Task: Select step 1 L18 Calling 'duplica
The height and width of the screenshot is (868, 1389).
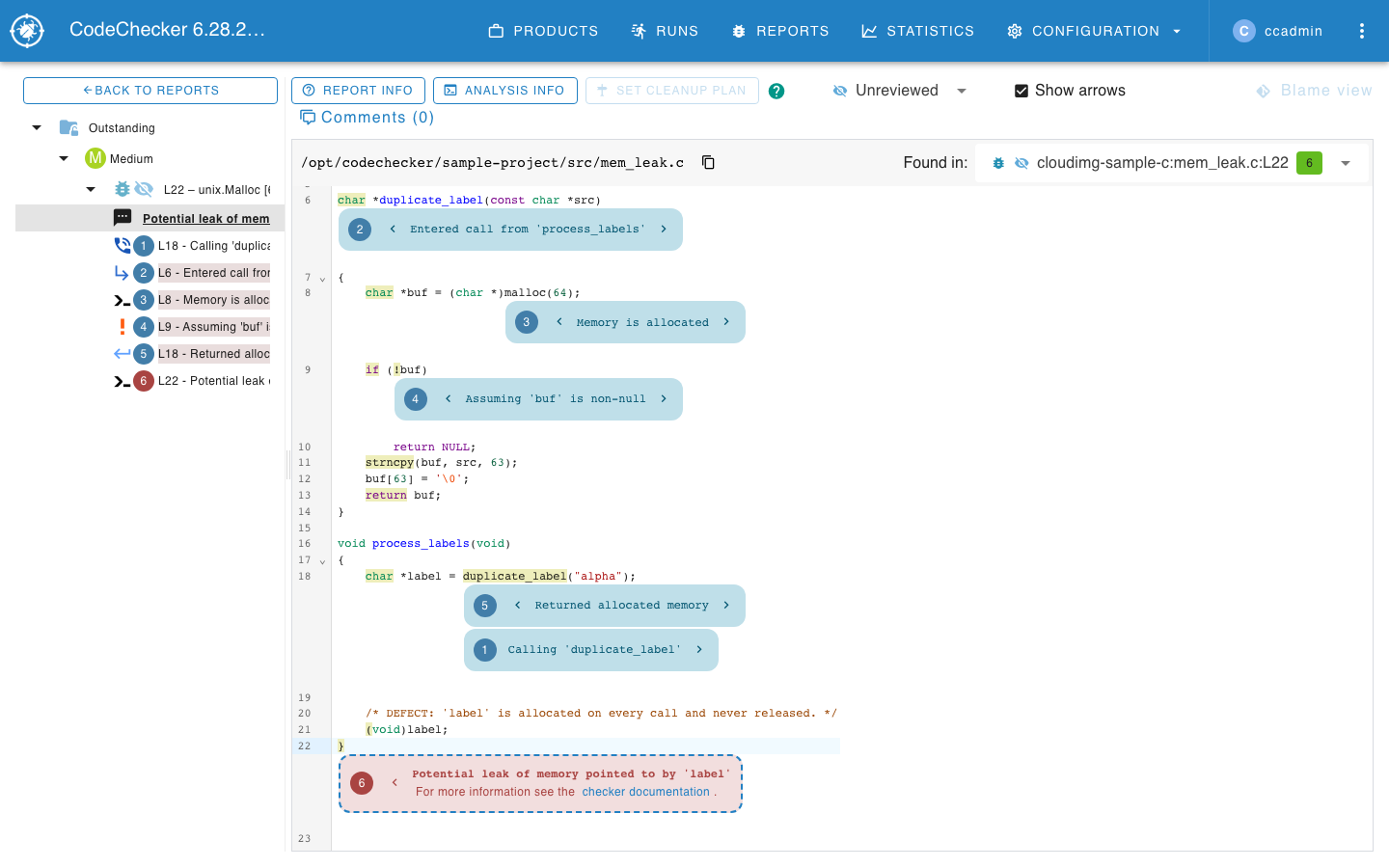Action: [x=214, y=246]
